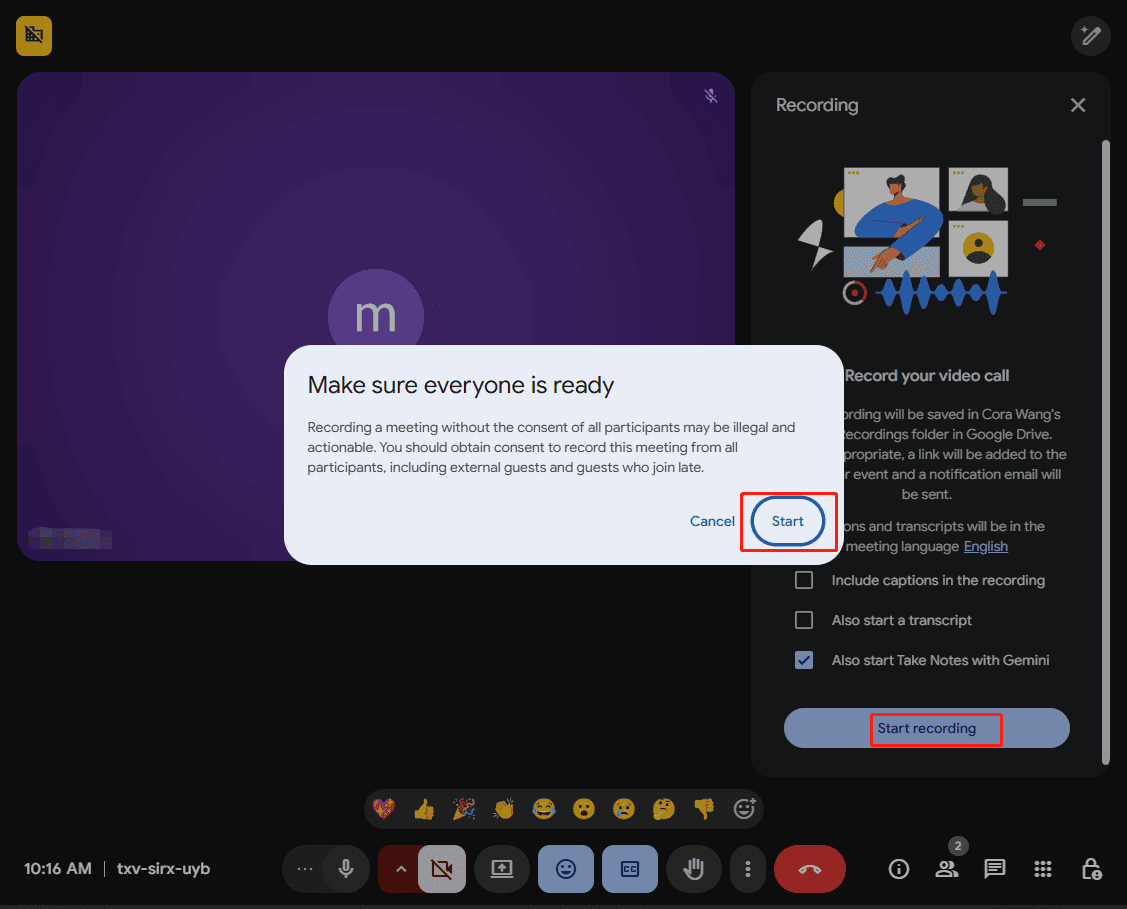The image size is (1127, 909).
Task: Check Also start a transcript
Action: 804,620
